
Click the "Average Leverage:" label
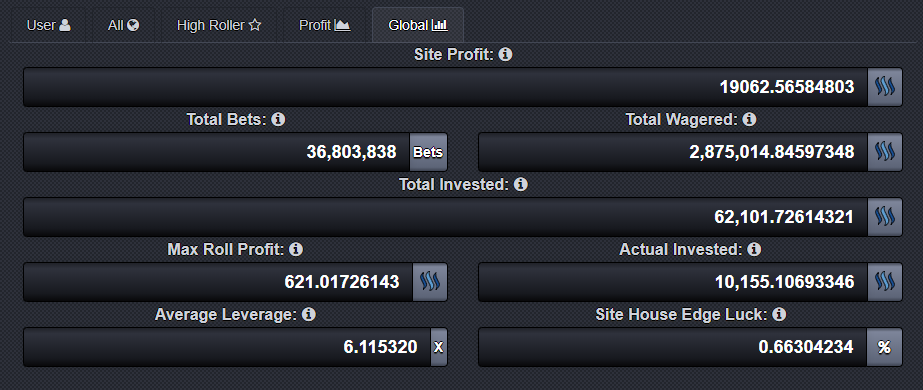[x=226, y=315]
